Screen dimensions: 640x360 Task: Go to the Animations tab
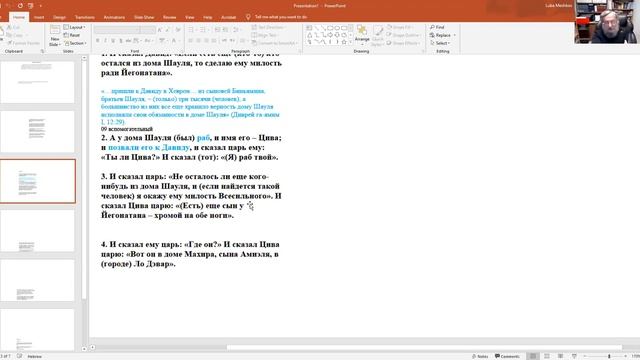114,17
